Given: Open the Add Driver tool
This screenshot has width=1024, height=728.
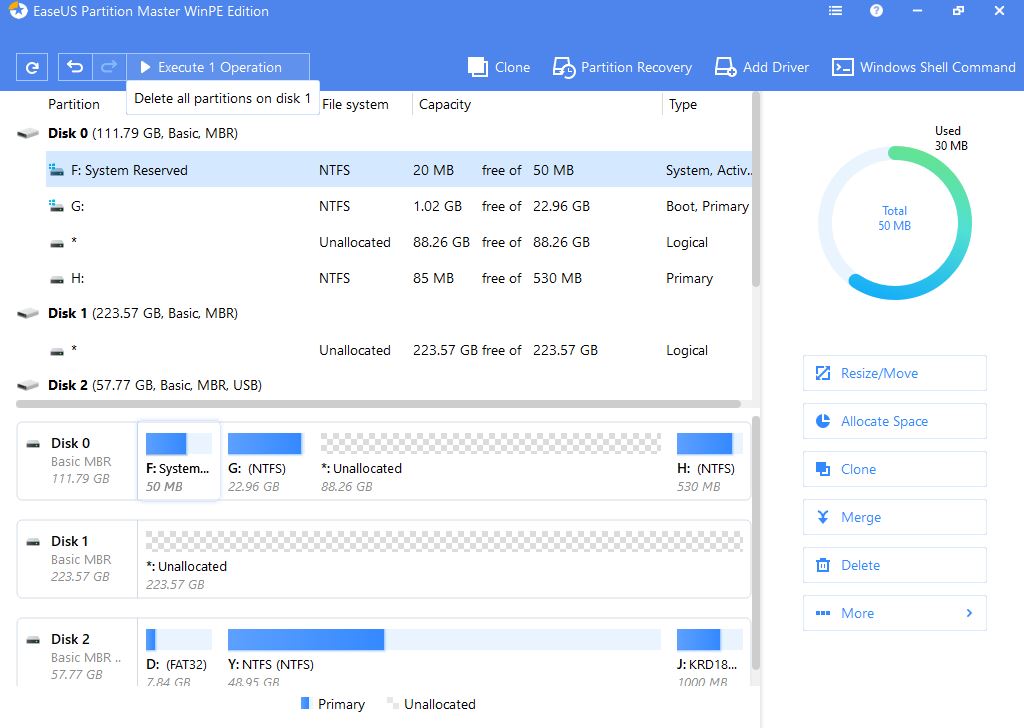Looking at the screenshot, I should tap(761, 68).
